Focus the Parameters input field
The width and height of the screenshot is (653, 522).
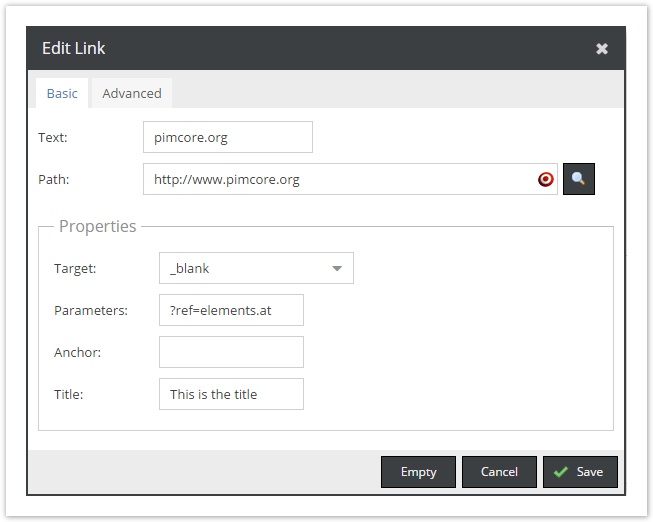point(231,310)
